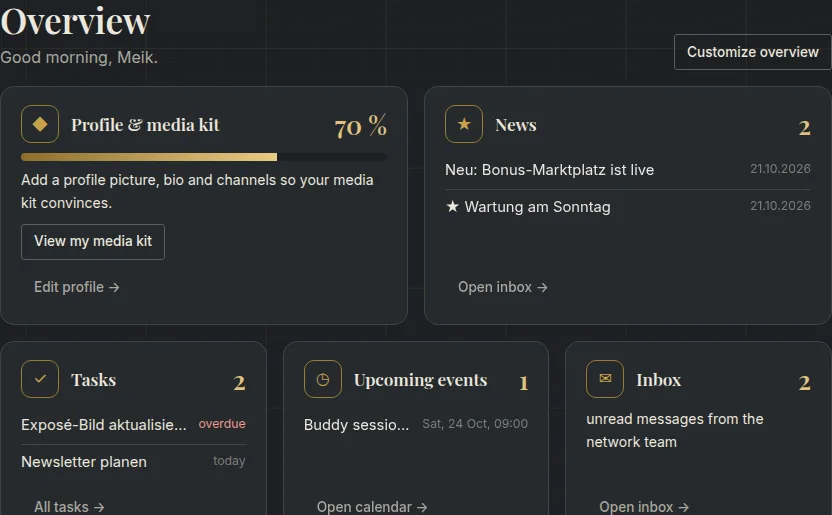Click the Upcoming events count 1
Image resolution: width=832 pixels, height=515 pixels.
(523, 382)
